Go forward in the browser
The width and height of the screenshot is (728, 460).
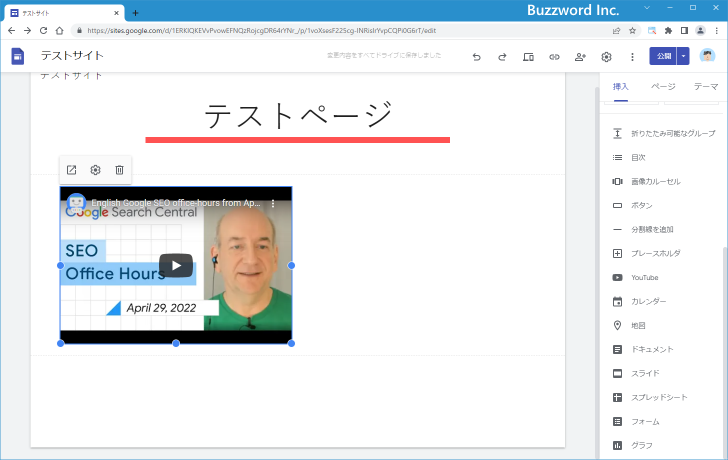click(27, 31)
